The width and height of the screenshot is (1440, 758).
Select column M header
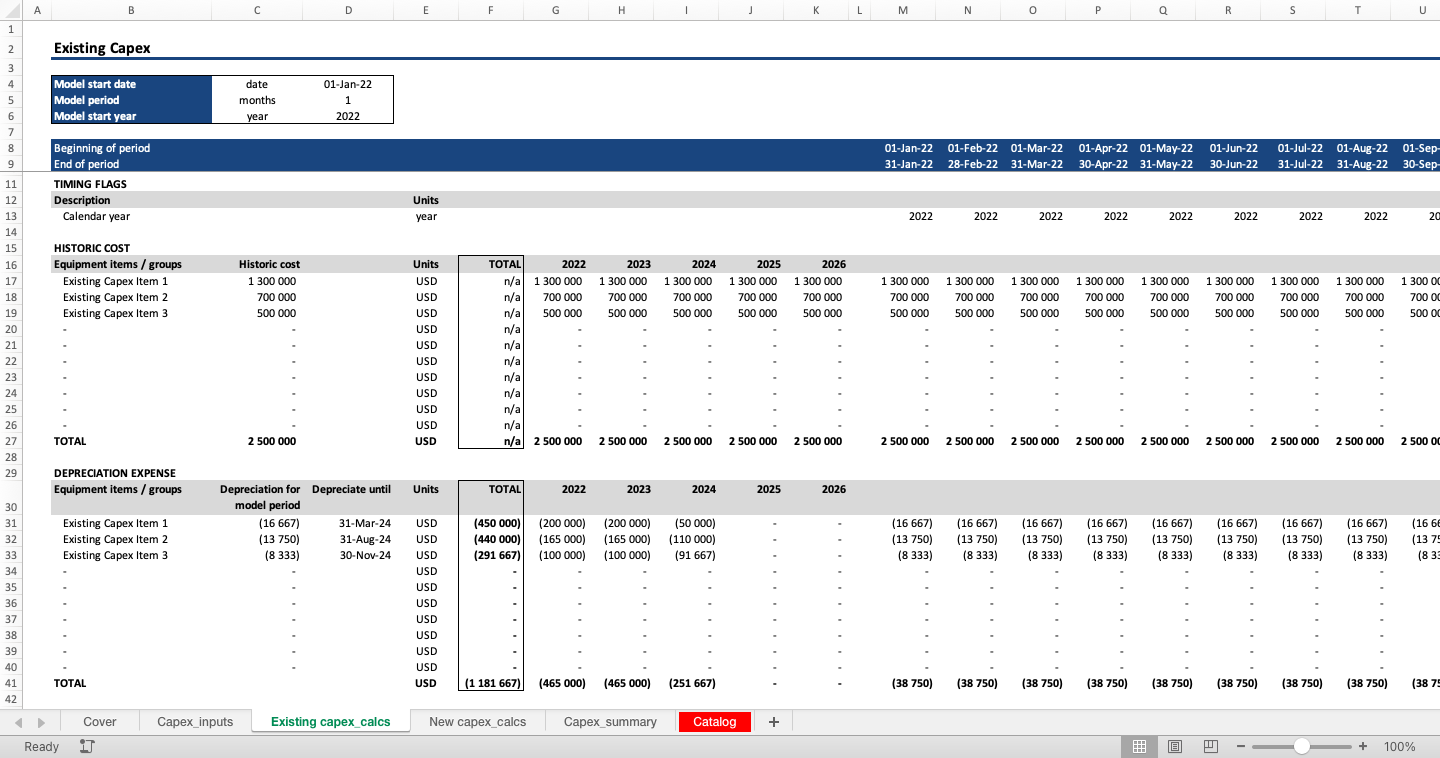pos(903,10)
